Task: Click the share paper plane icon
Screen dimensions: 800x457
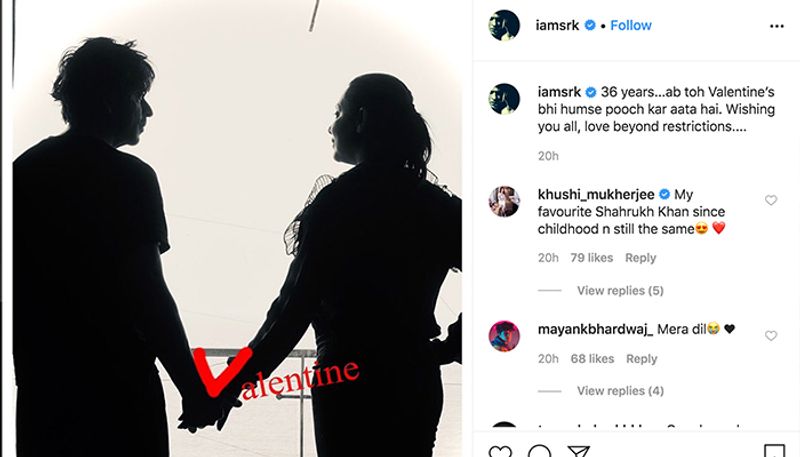Action: (579, 451)
